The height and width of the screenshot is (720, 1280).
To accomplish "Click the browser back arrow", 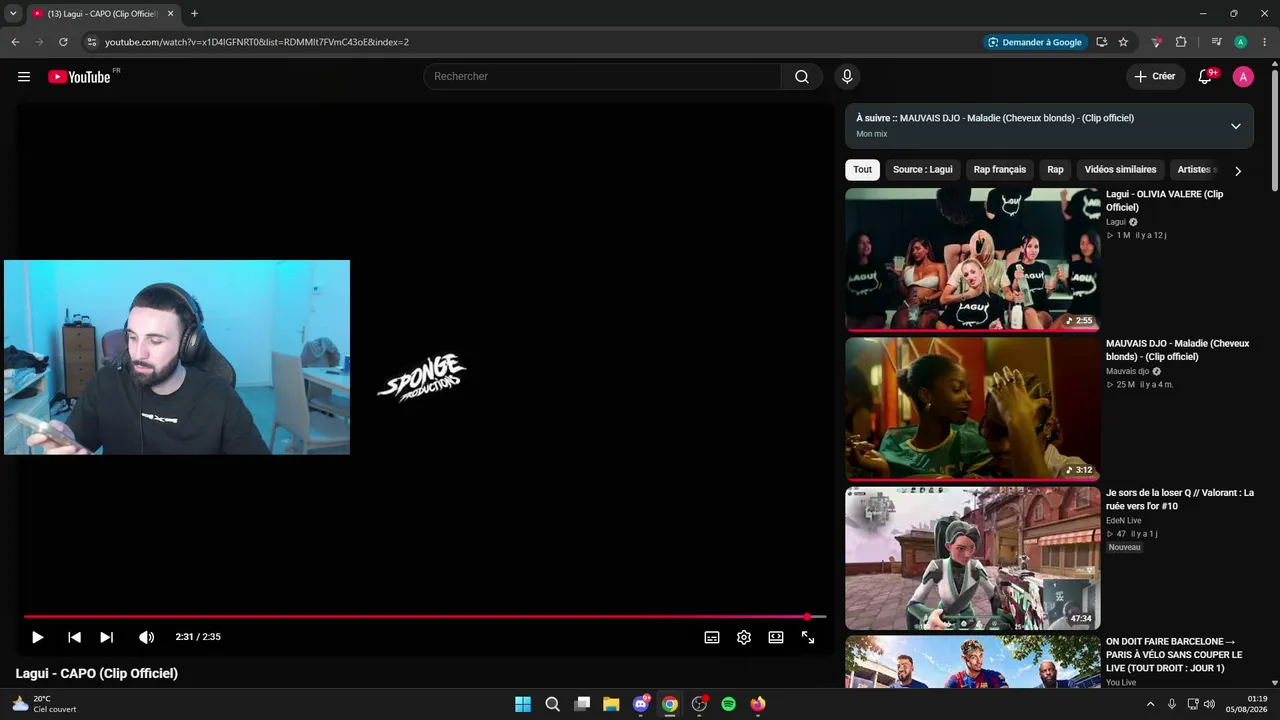I will point(15,42).
